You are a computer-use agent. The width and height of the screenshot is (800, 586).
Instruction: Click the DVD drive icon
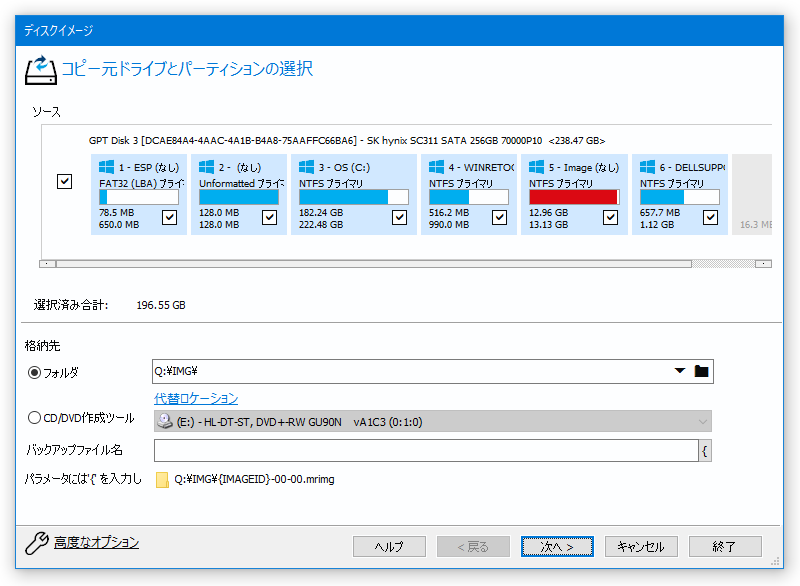165,421
